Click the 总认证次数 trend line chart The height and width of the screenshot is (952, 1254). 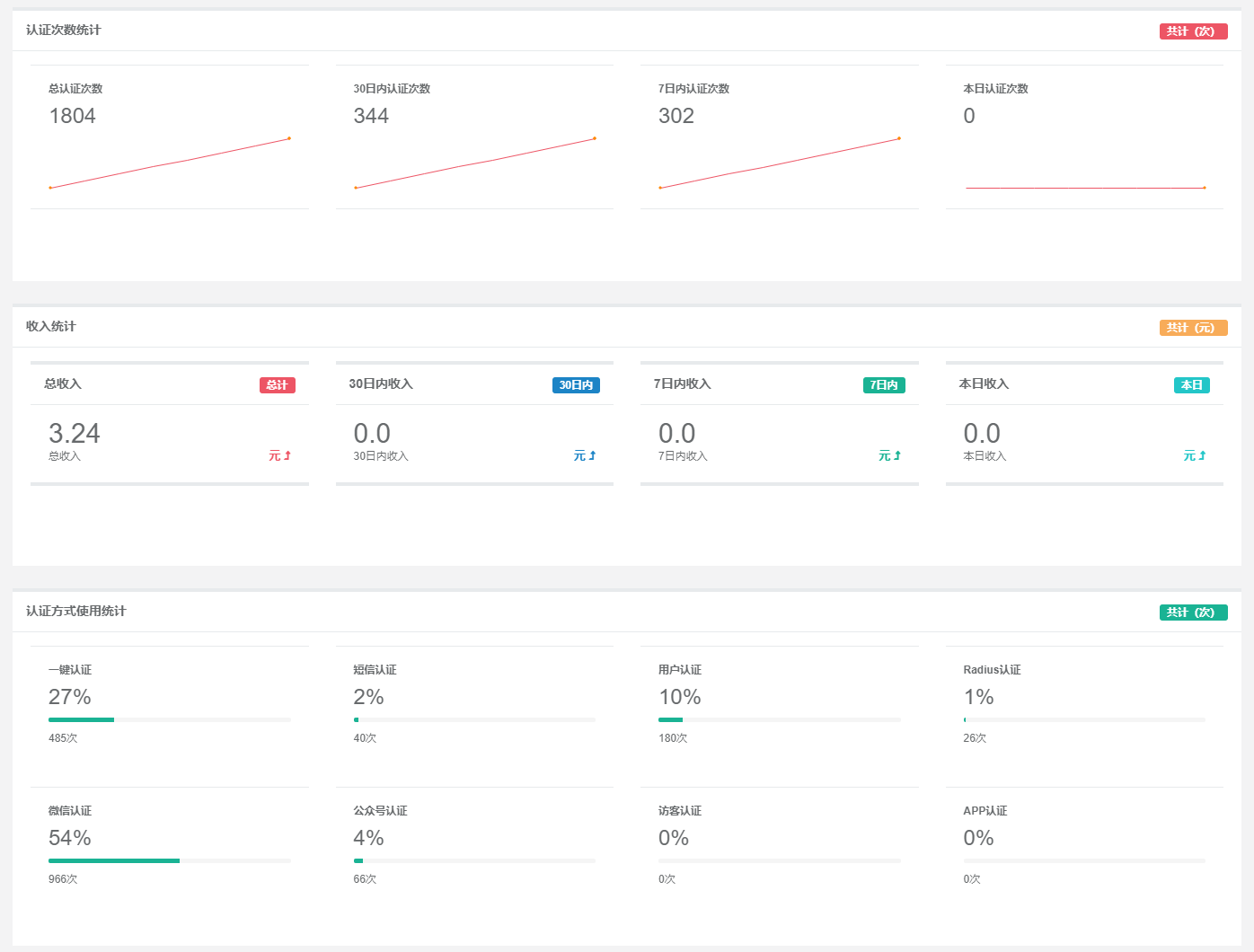[170, 163]
